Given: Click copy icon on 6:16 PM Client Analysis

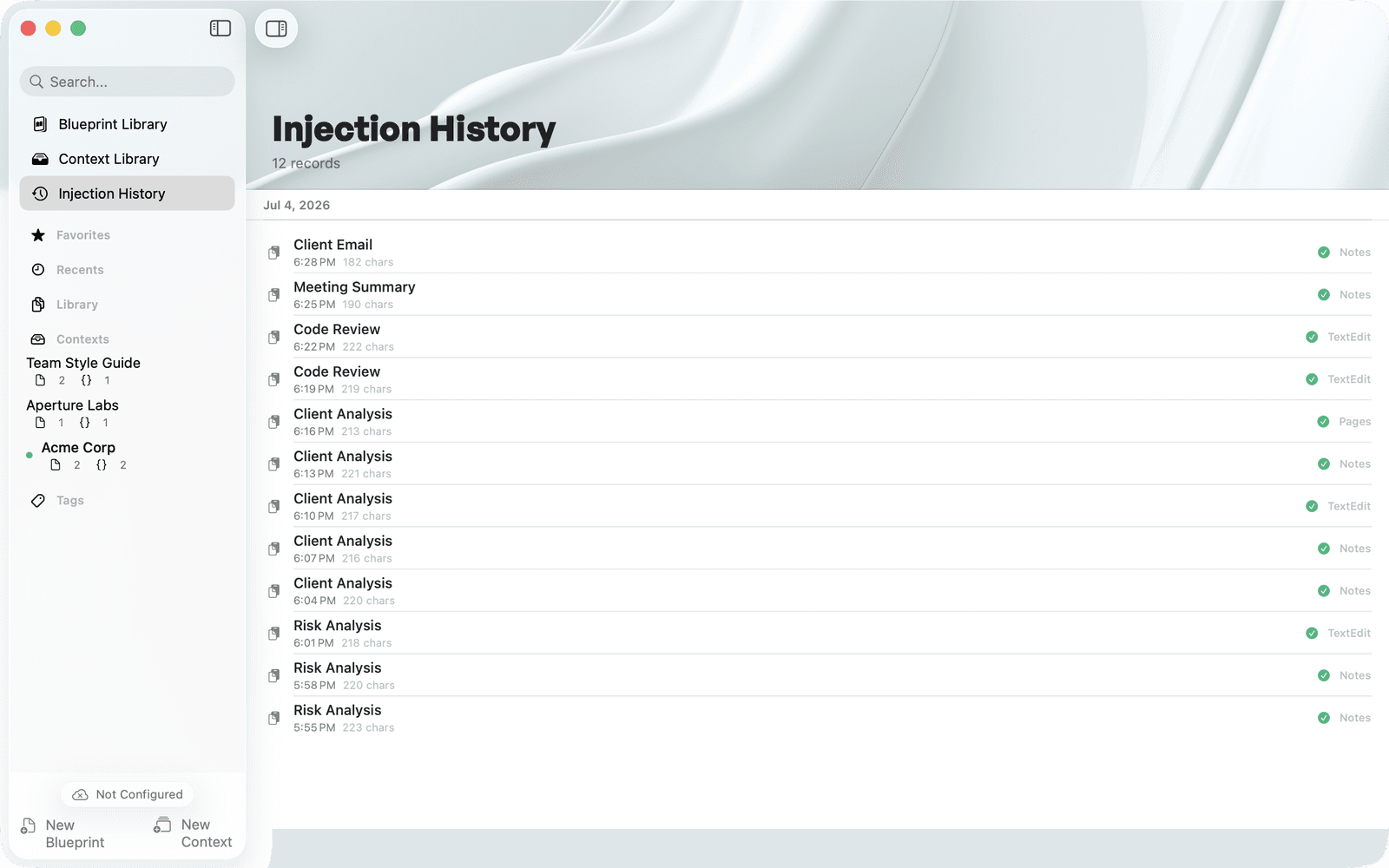Looking at the screenshot, I should point(273,422).
